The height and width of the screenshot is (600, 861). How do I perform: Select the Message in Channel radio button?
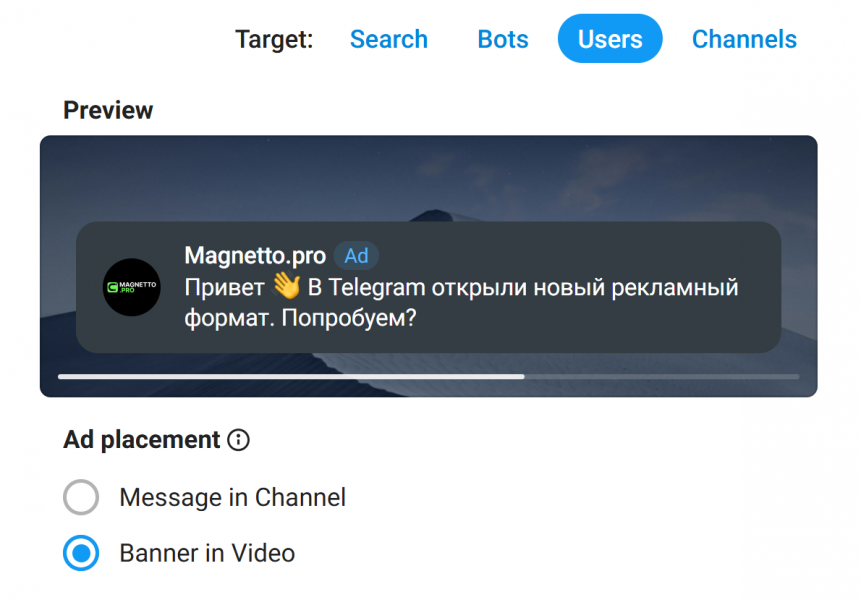(81, 497)
